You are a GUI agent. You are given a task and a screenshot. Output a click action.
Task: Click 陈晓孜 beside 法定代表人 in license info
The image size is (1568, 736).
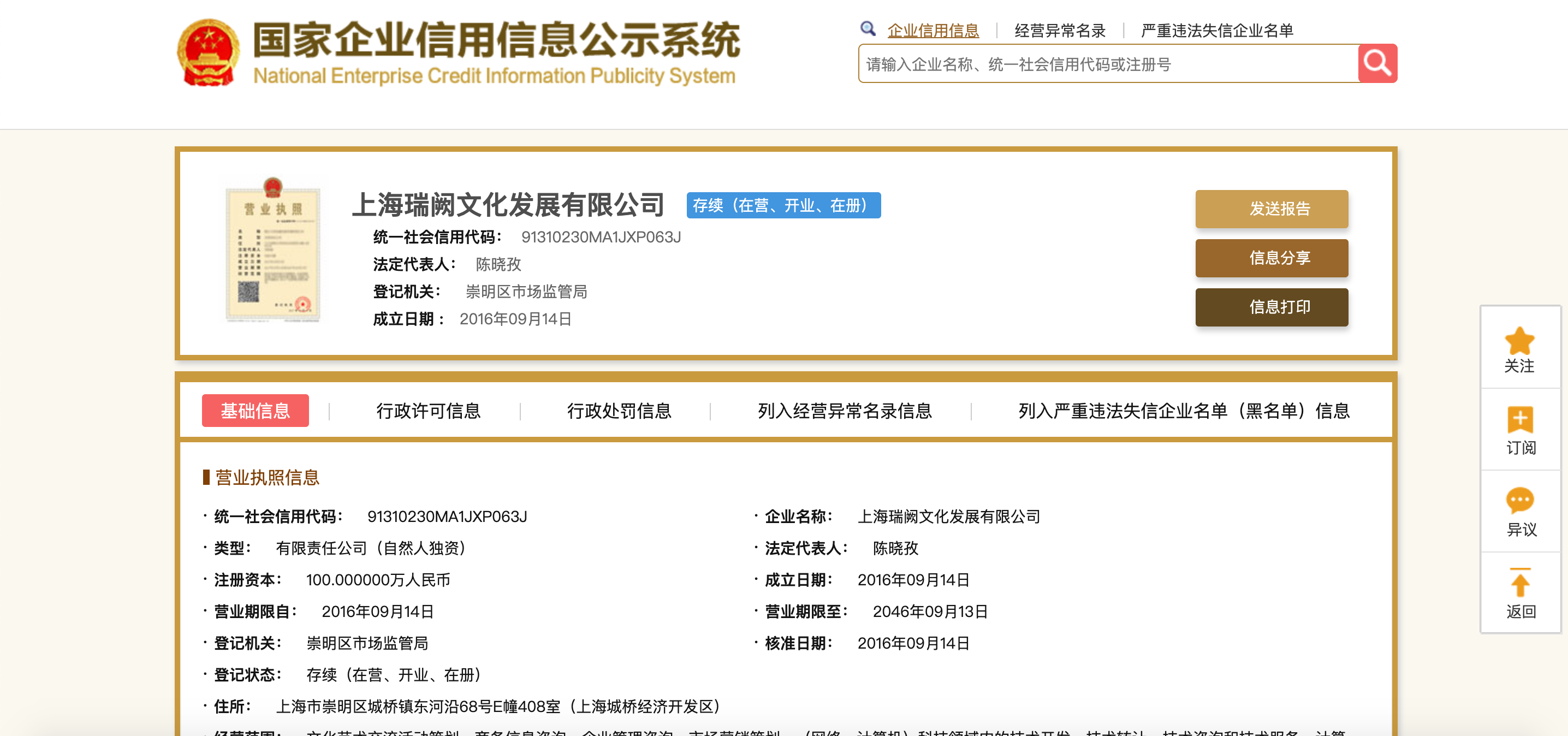(x=895, y=549)
